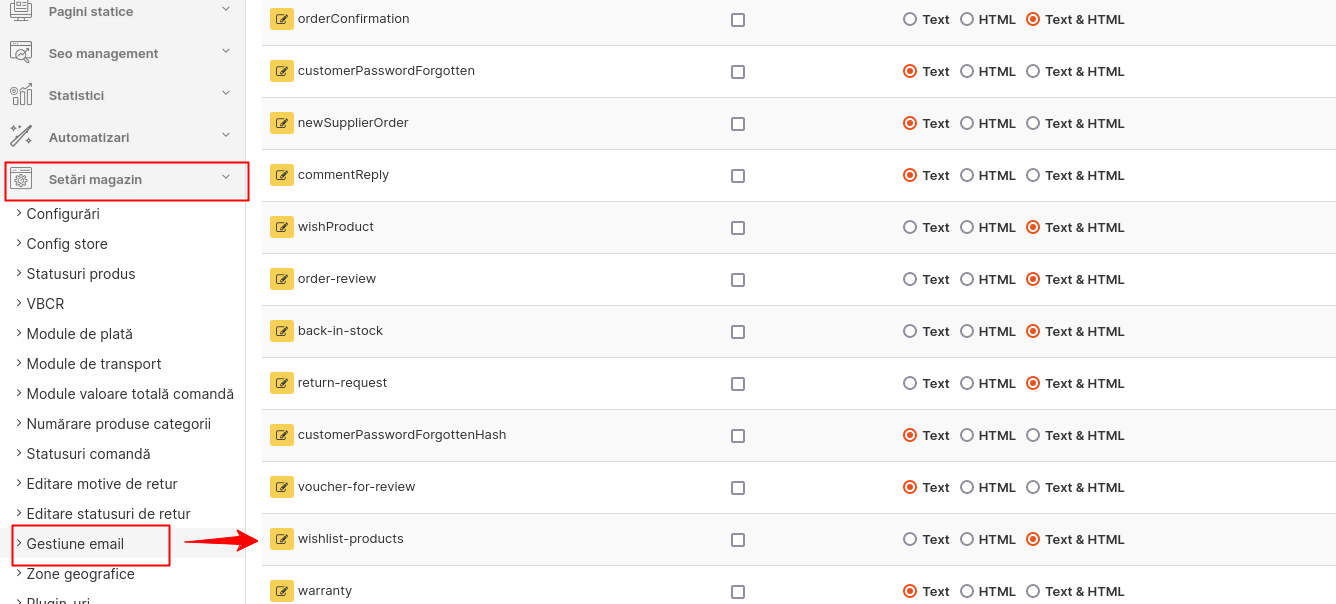
Task: Edit the commentReply email template icon
Action: tap(282, 175)
